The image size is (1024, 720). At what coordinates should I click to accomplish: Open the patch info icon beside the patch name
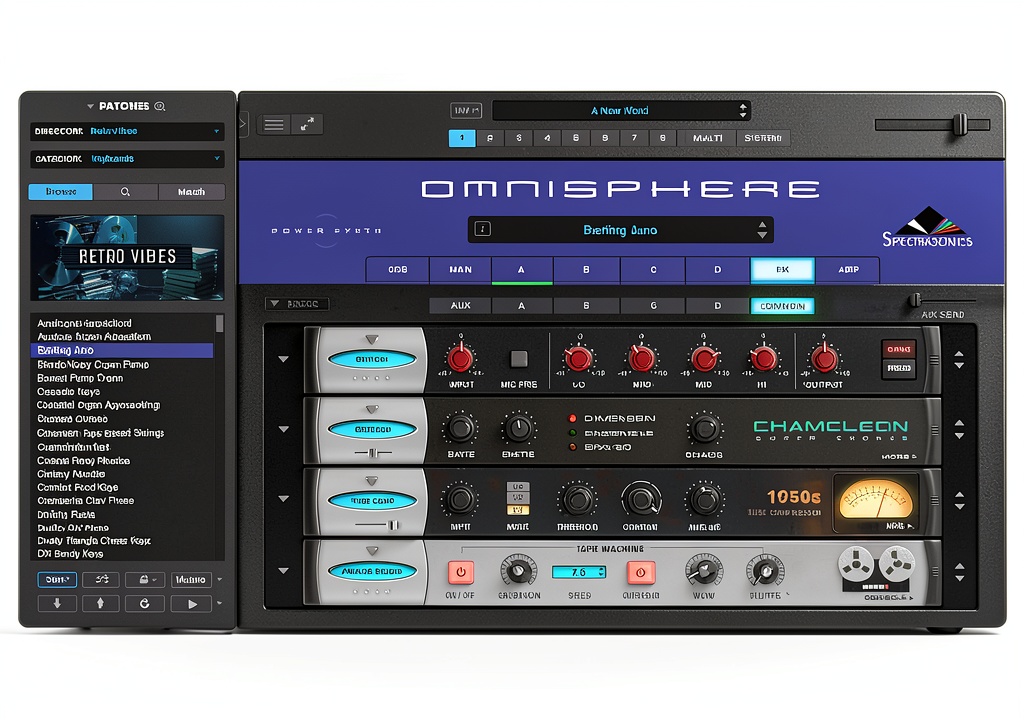[483, 229]
